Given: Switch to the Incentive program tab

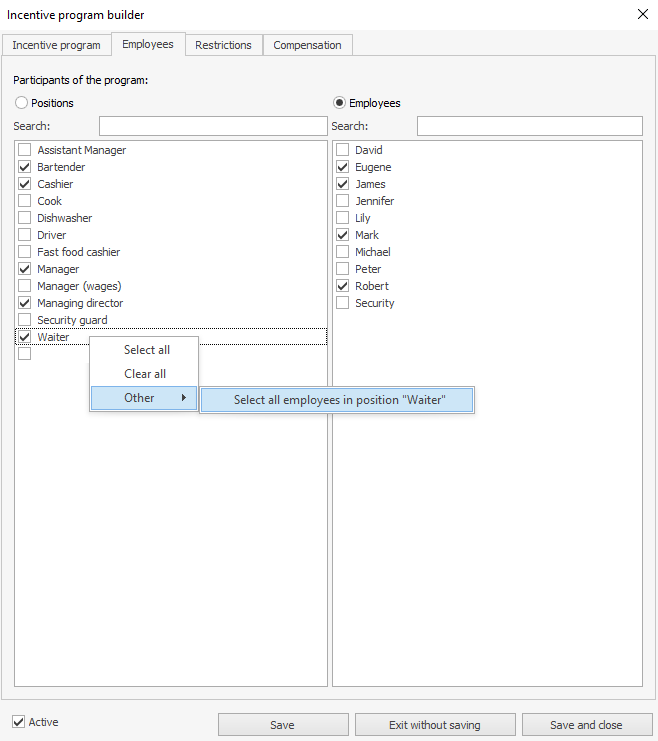Looking at the screenshot, I should pyautogui.click(x=56, y=45).
